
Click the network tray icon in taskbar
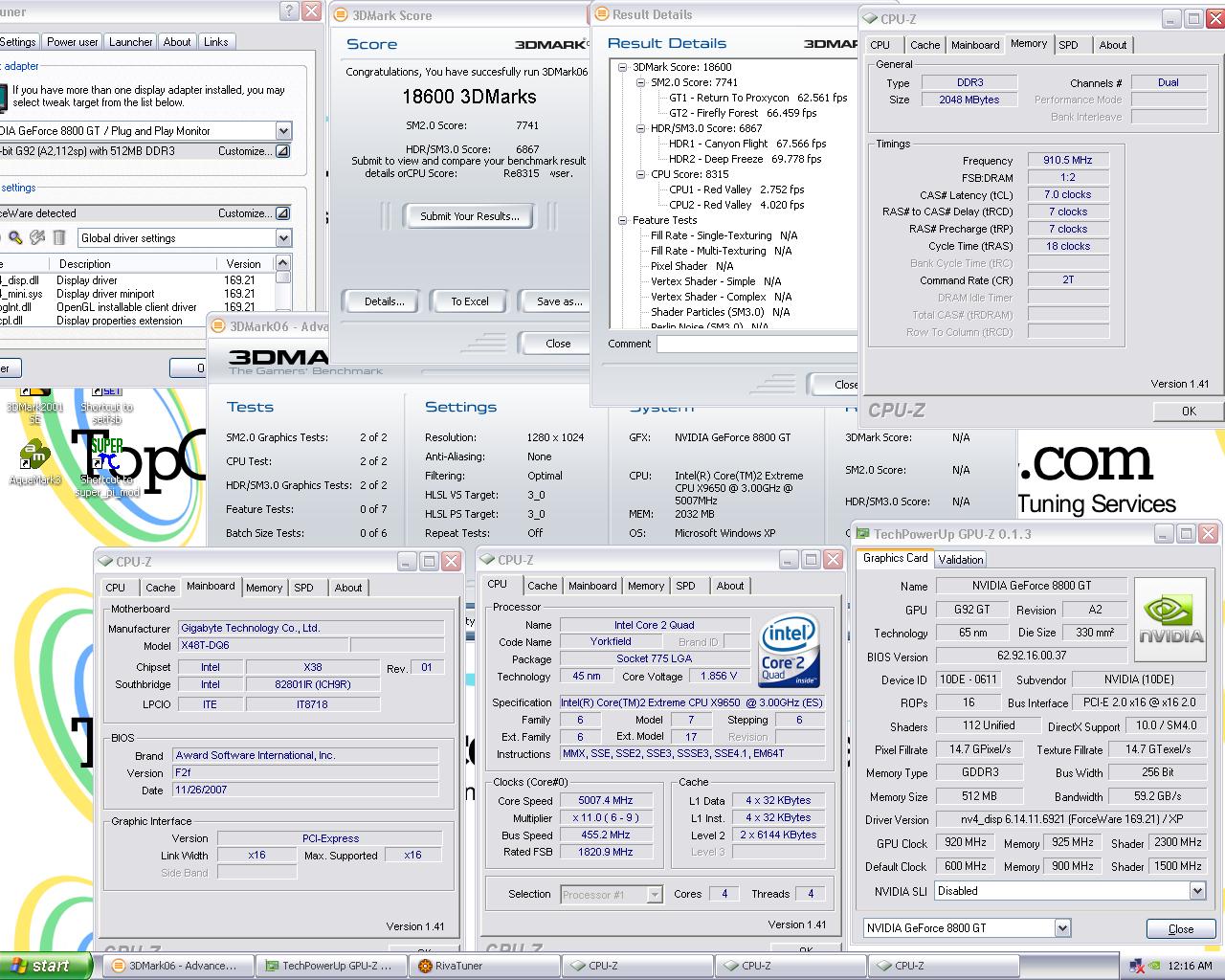pyautogui.click(x=1137, y=966)
